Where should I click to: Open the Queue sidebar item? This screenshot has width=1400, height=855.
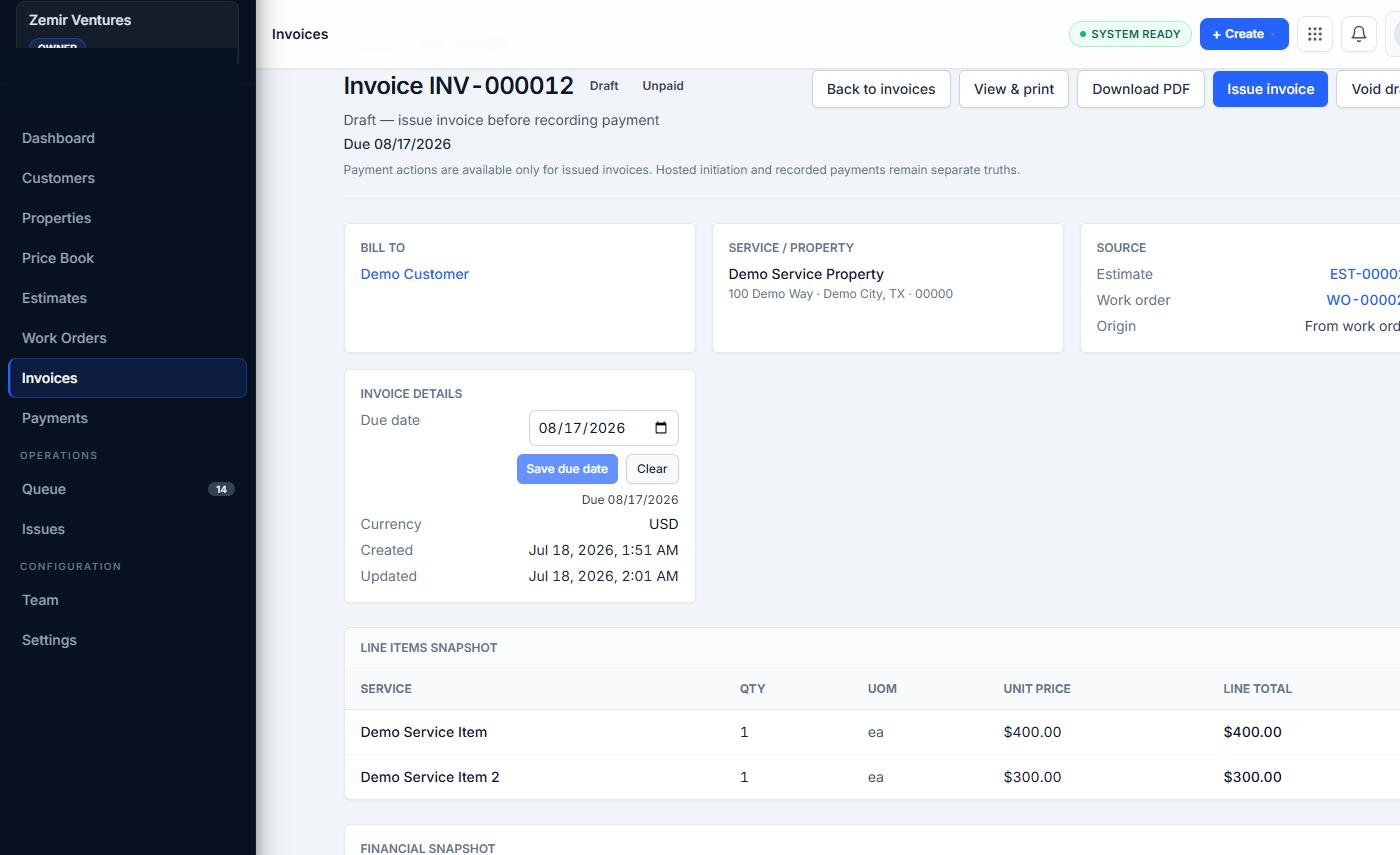pyautogui.click(x=127, y=489)
